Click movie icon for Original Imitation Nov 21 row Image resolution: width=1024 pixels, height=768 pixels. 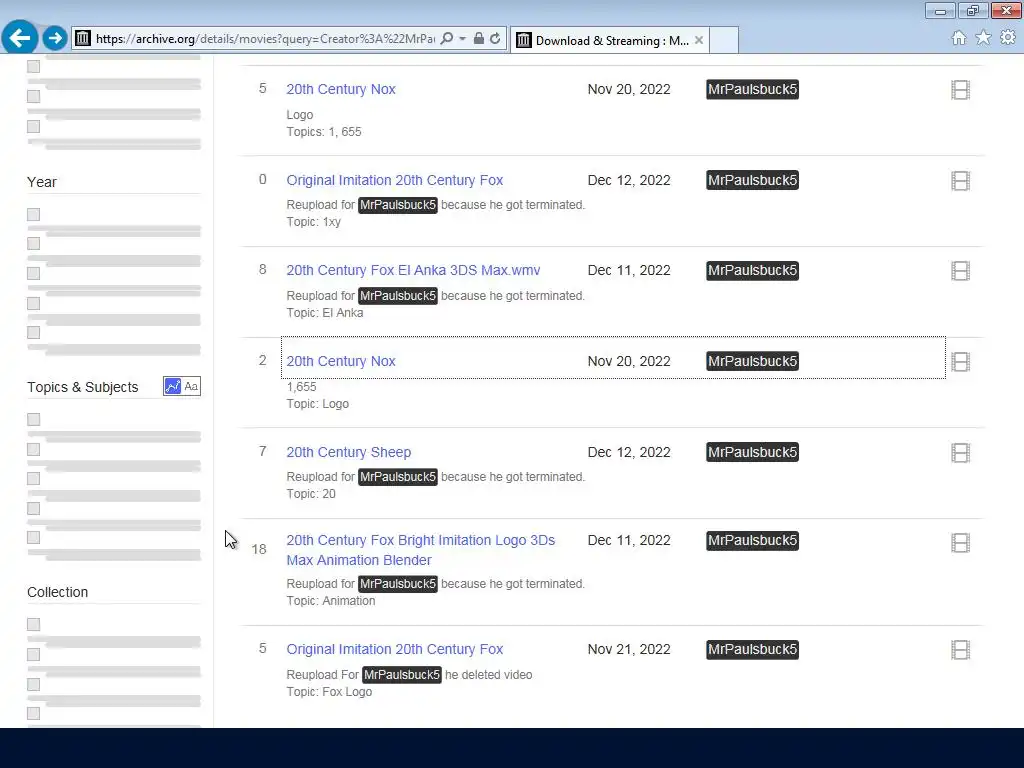(x=960, y=650)
